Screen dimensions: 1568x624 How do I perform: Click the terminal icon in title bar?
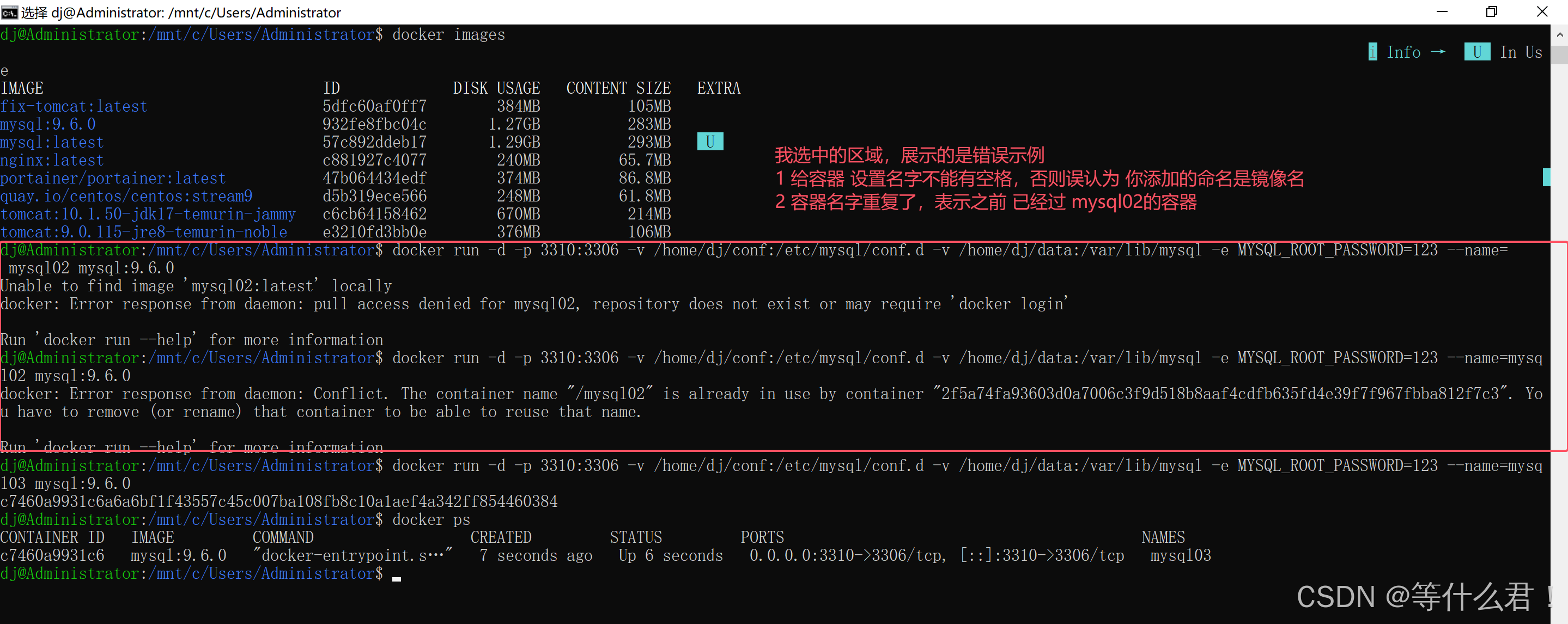10,12
